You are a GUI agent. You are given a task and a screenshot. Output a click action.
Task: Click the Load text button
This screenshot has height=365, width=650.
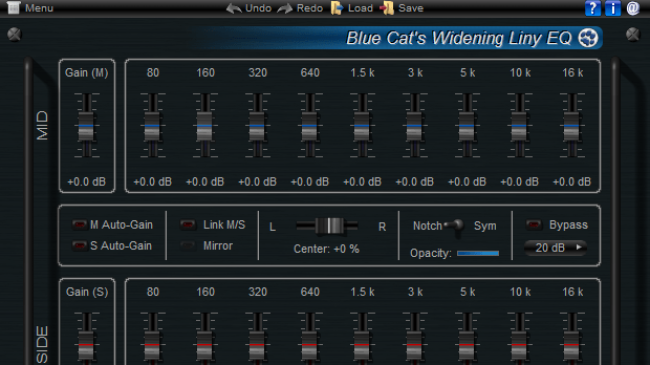pyautogui.click(x=360, y=8)
